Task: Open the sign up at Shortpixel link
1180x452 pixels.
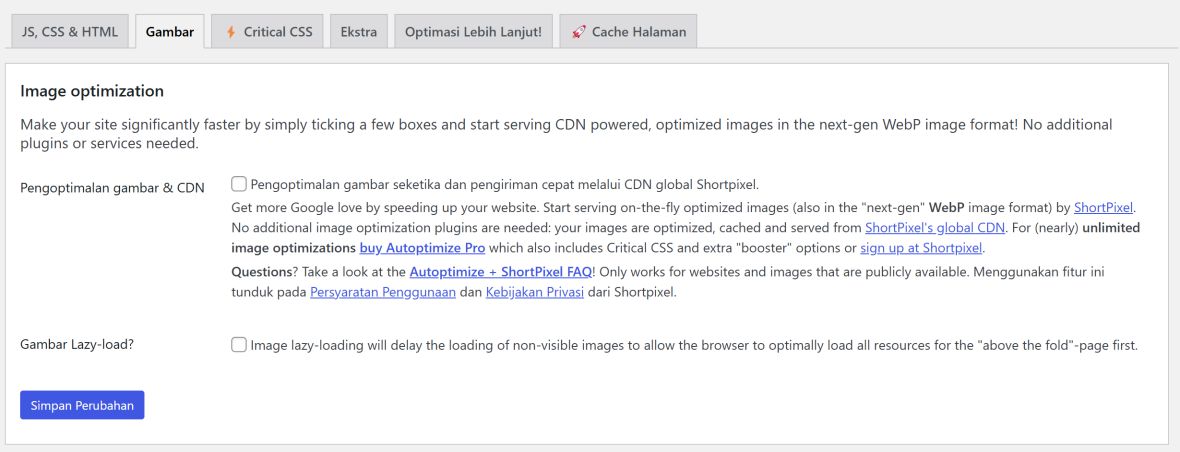Action: (921, 248)
